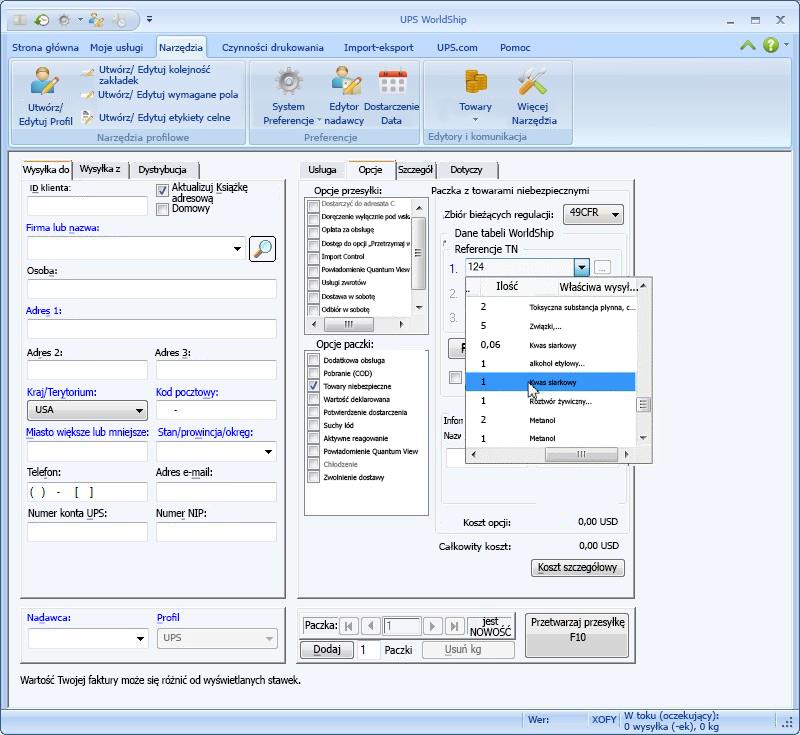Viewport: 800px width, 735px height.
Task: Check Pobranie (COD) option
Action: 314,373
